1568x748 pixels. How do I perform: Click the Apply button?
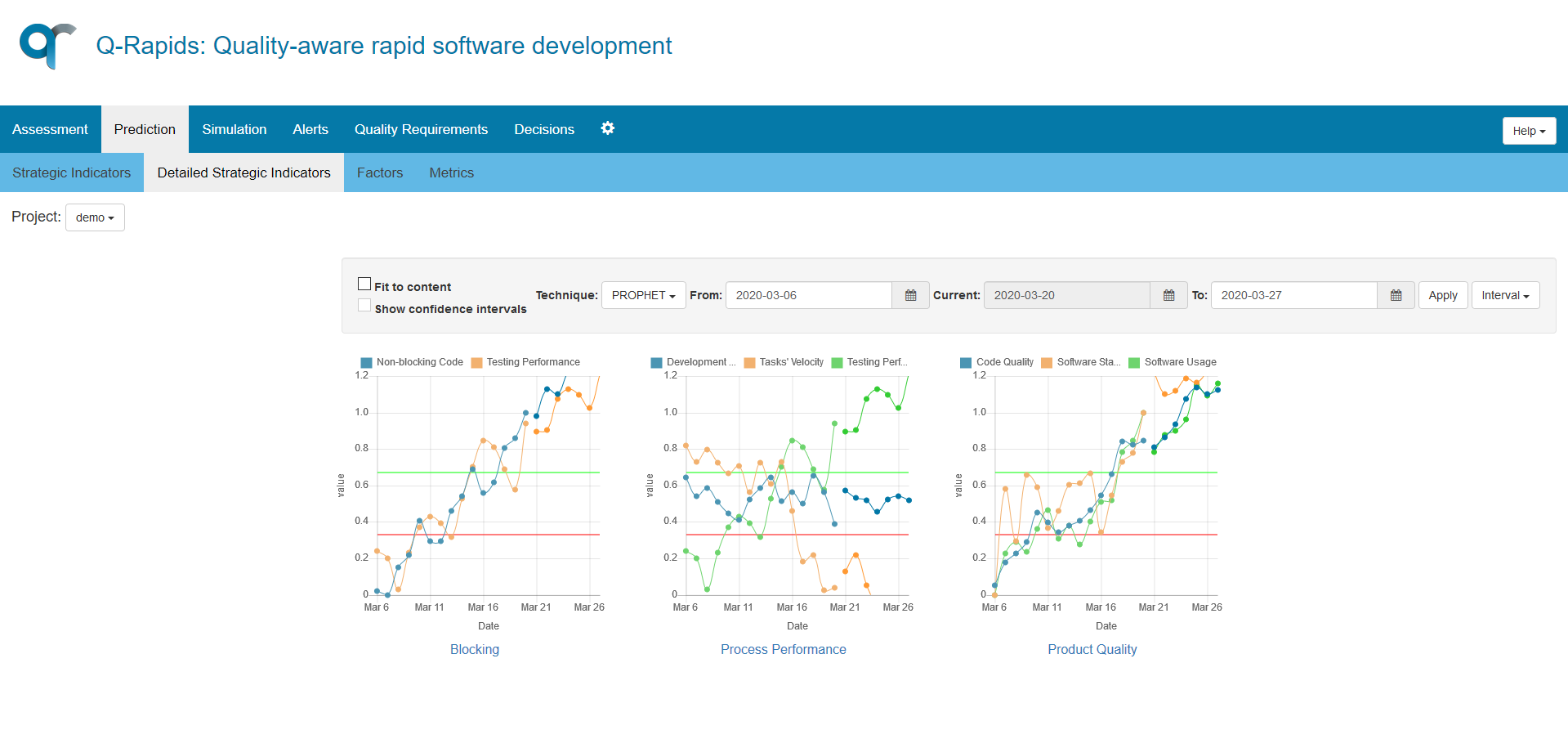click(1442, 295)
